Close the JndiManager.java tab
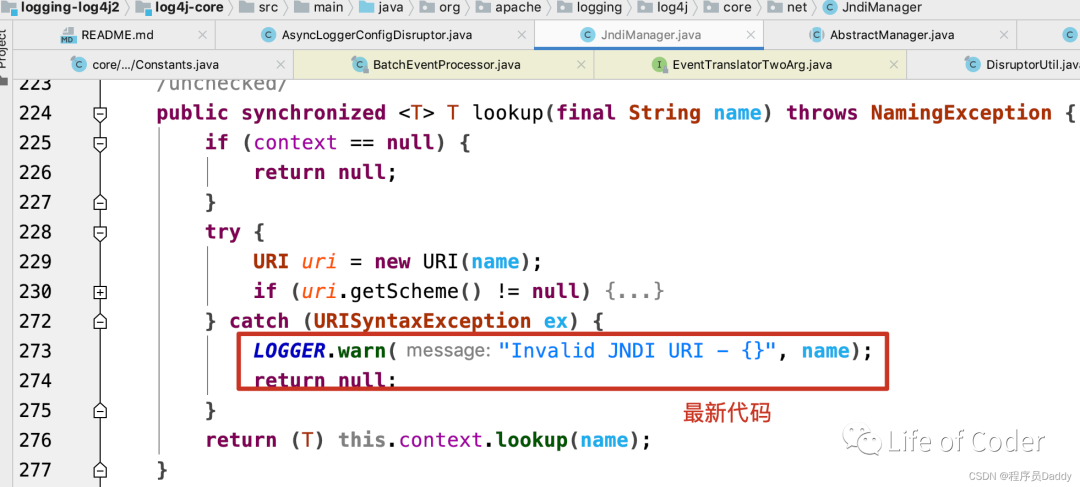1080x487 pixels. click(x=749, y=35)
